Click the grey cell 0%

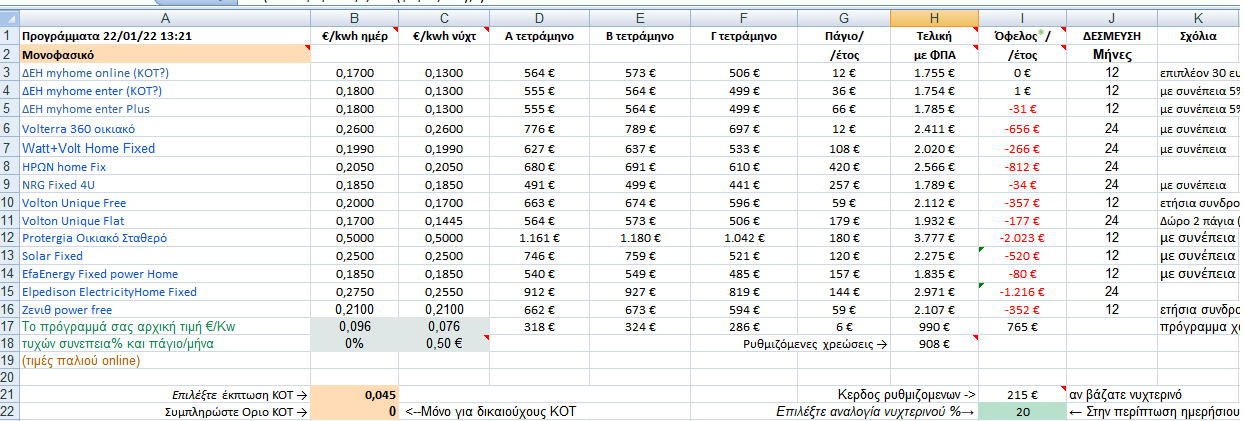[355, 343]
